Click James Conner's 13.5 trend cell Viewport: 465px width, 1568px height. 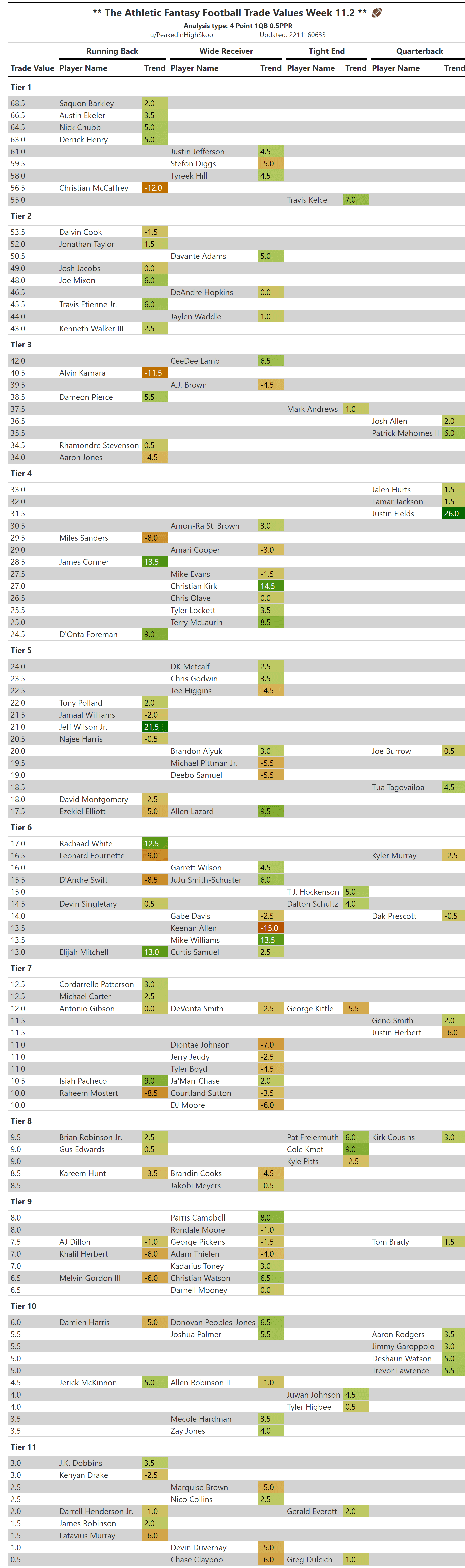155,562
